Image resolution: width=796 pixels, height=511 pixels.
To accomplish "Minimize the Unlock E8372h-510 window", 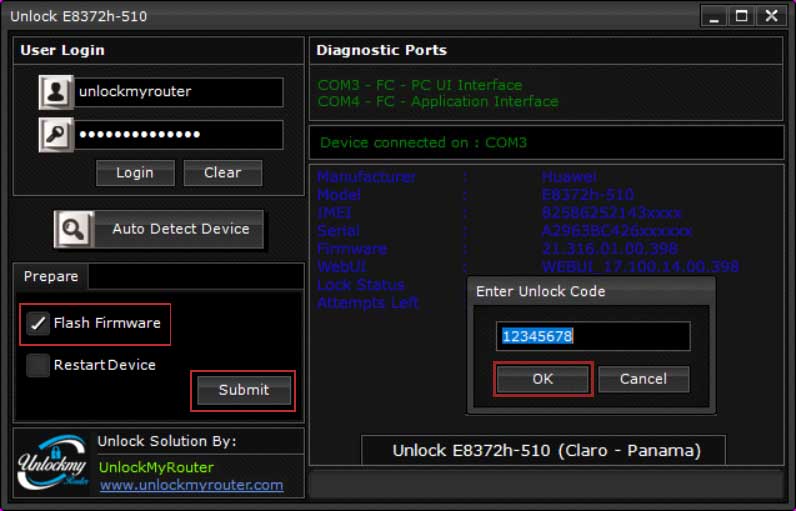I will [x=714, y=17].
